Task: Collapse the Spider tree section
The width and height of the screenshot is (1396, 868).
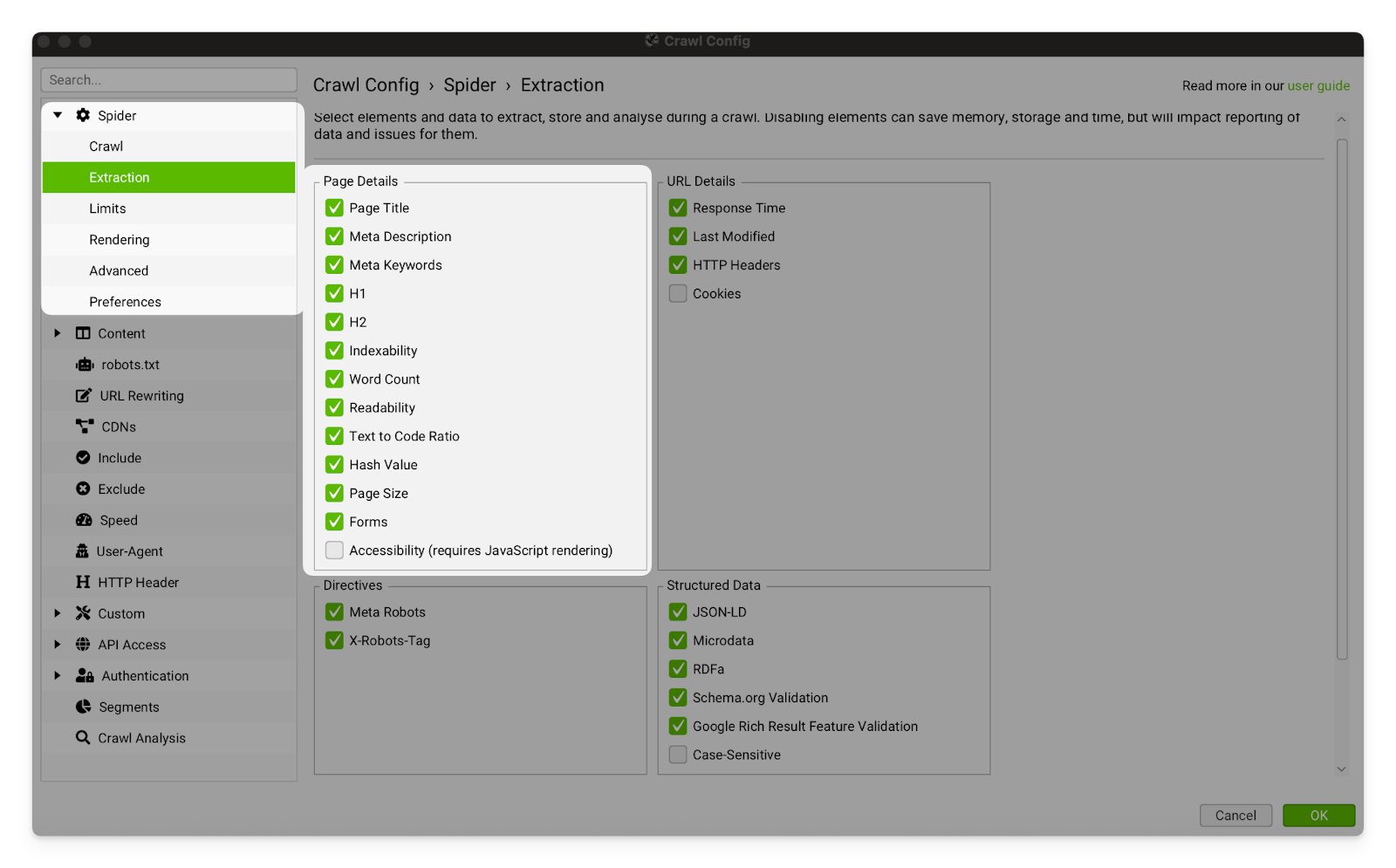Action: [58, 115]
